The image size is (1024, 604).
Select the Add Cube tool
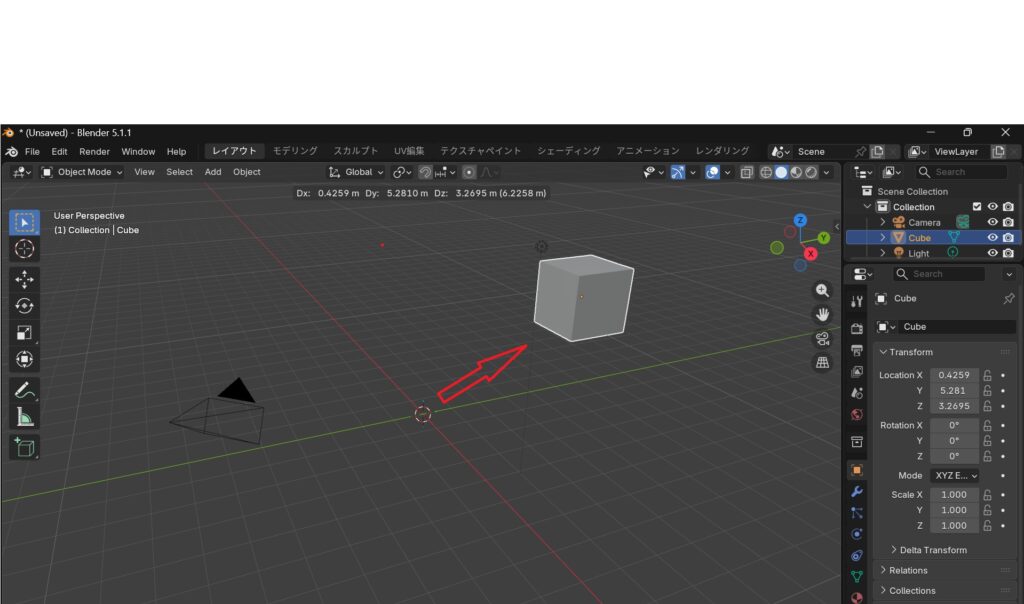[x=25, y=447]
